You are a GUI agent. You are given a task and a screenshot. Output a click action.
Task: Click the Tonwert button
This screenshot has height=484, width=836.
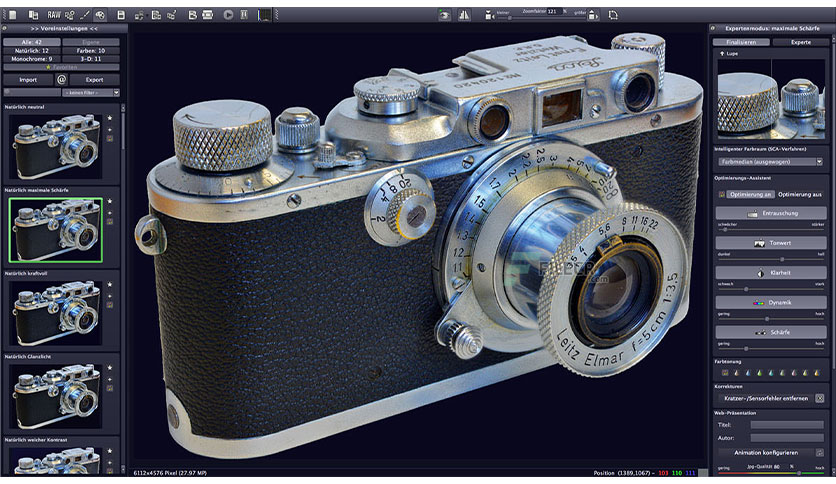coord(770,243)
